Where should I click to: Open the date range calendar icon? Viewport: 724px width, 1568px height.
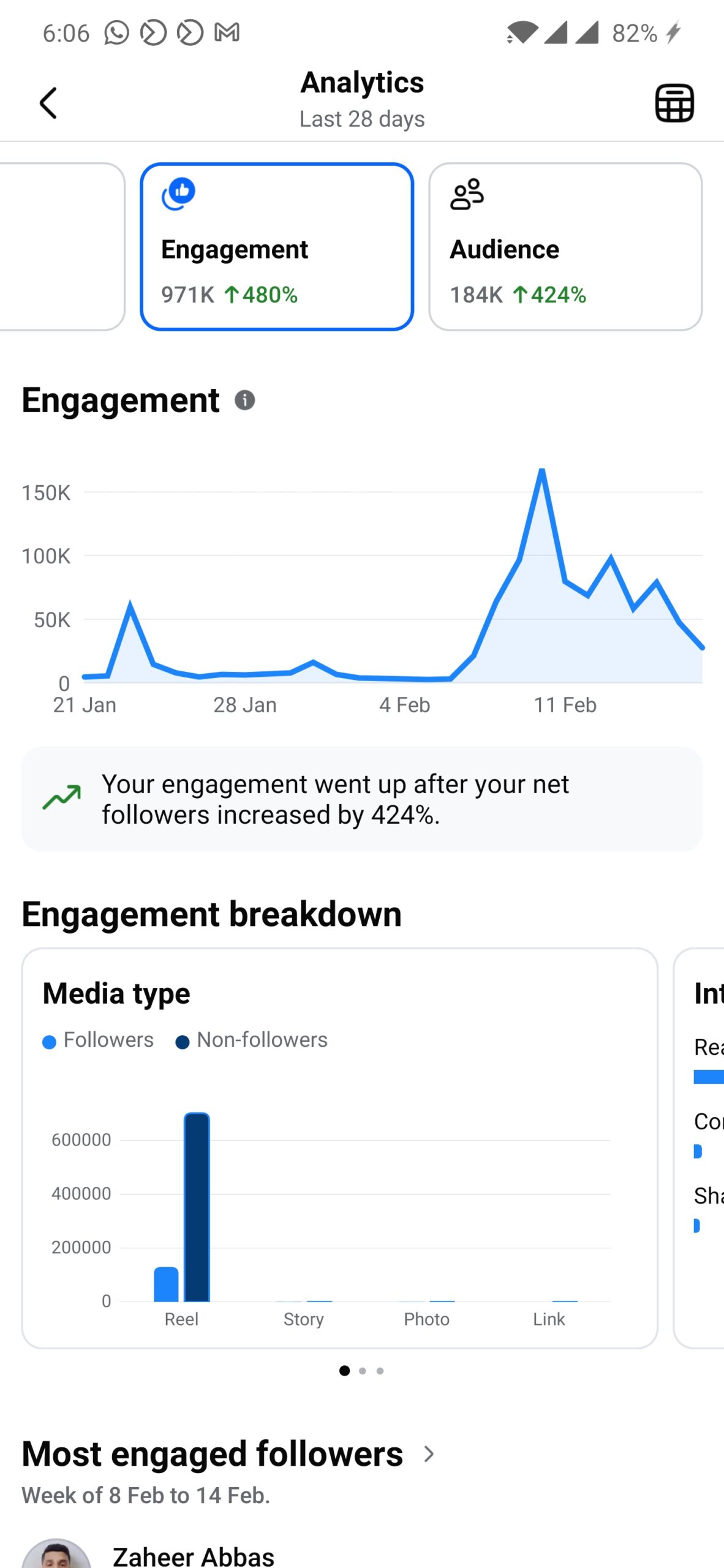click(674, 103)
